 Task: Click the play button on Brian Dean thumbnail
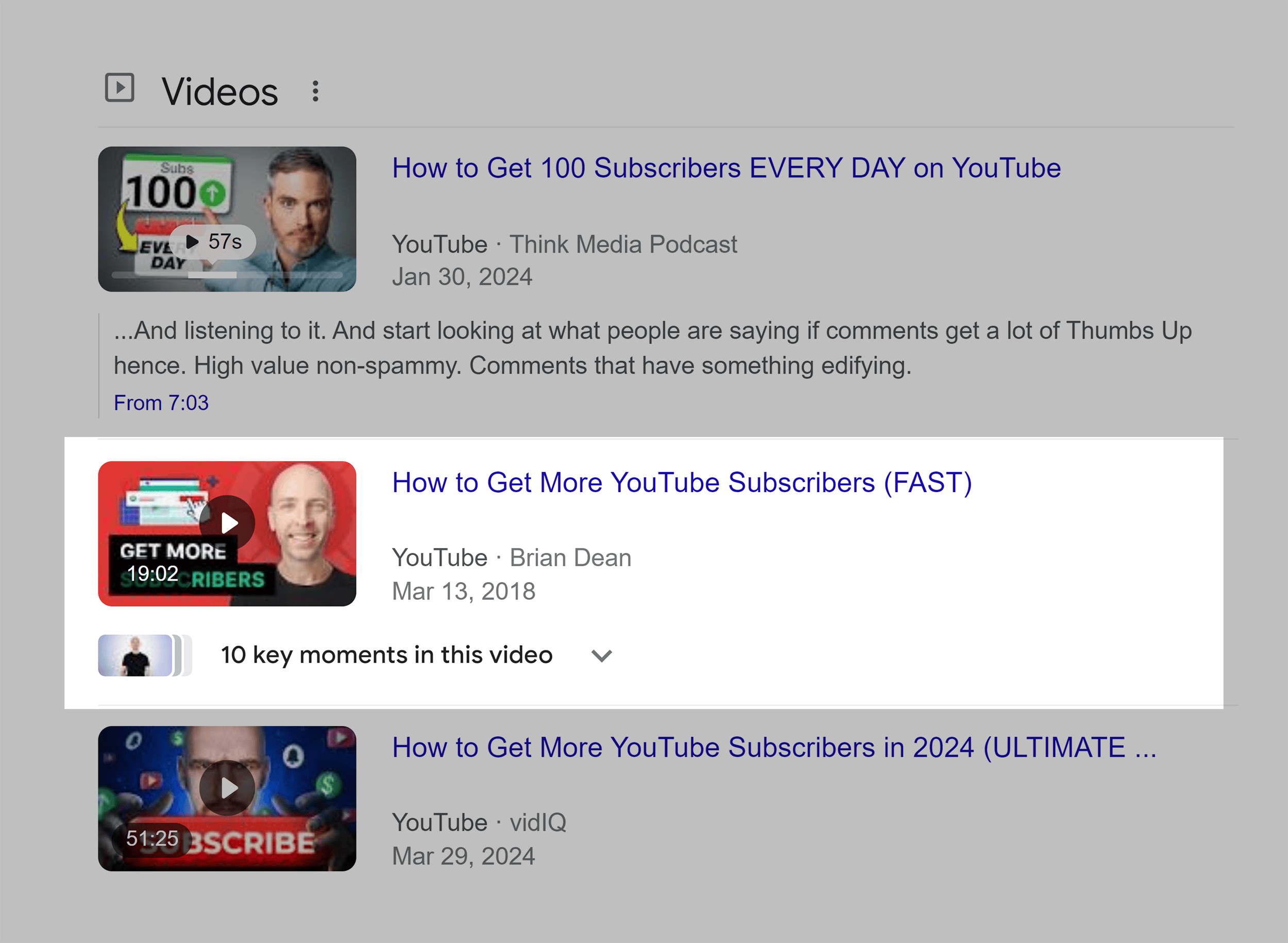click(x=227, y=523)
